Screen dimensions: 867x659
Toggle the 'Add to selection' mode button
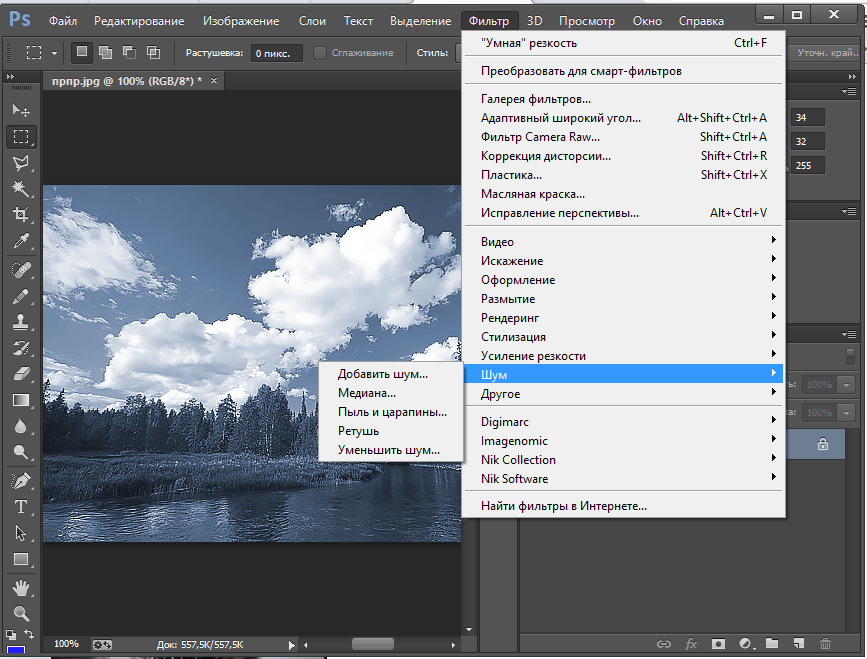point(105,52)
